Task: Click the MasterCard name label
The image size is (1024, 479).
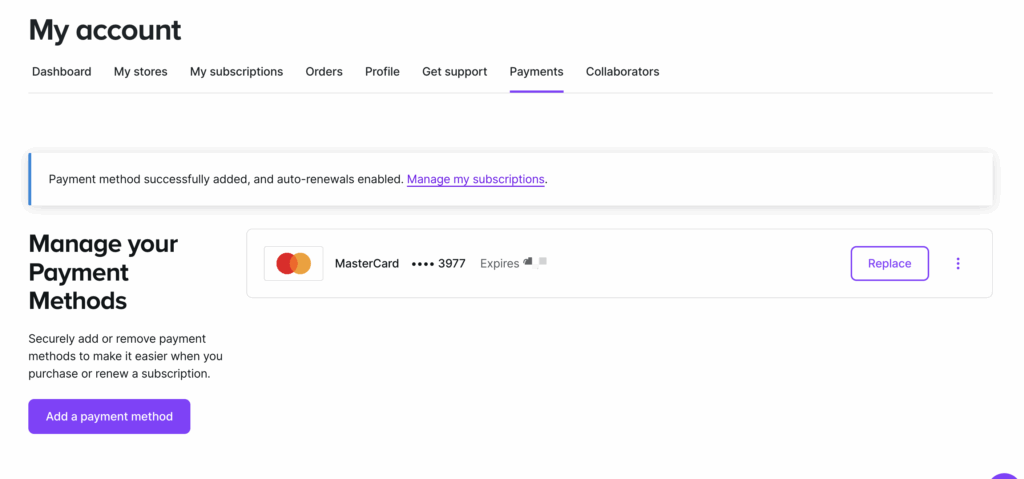Action: (x=366, y=264)
